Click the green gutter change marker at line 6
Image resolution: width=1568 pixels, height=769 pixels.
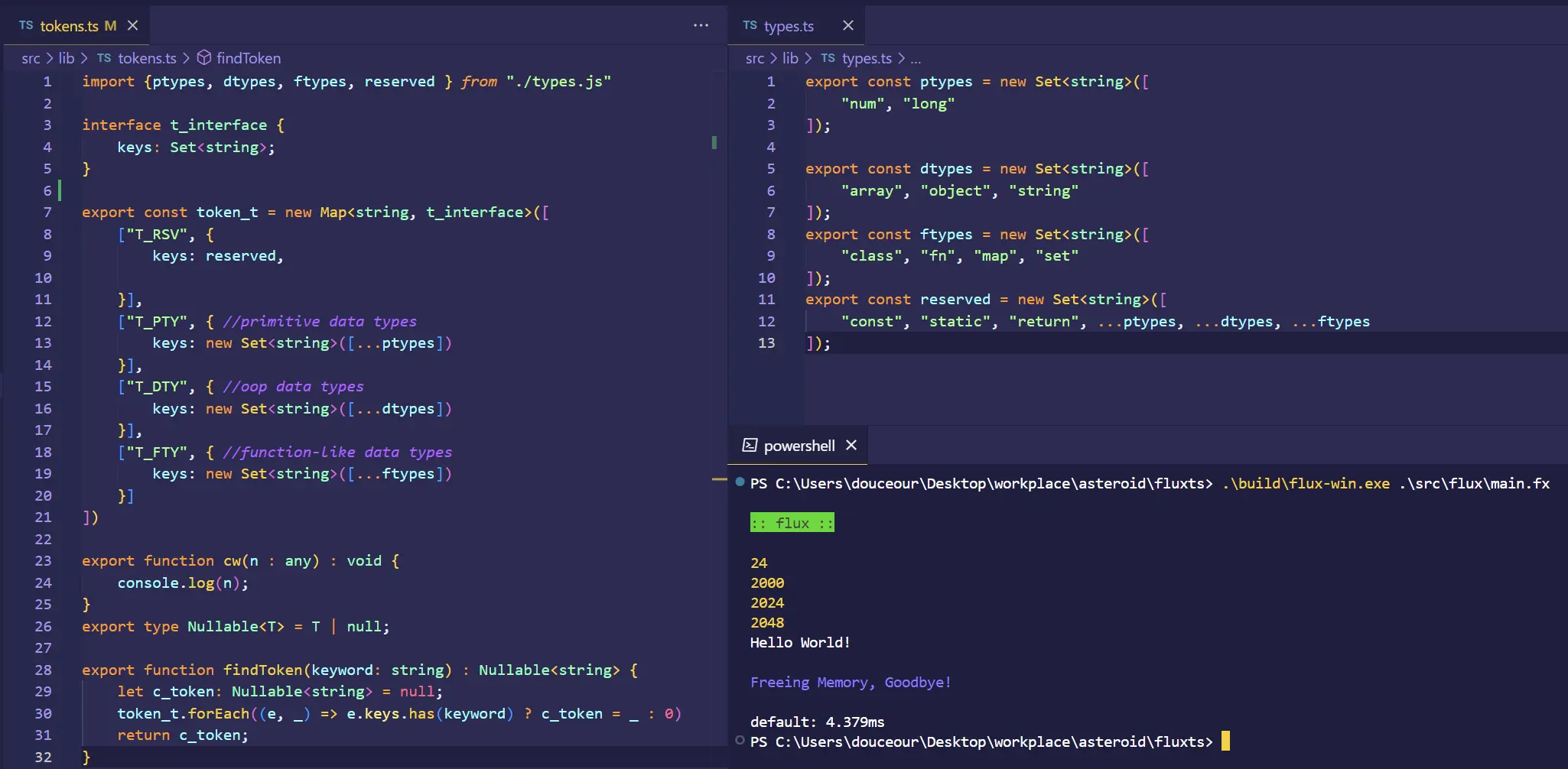tap(60, 190)
